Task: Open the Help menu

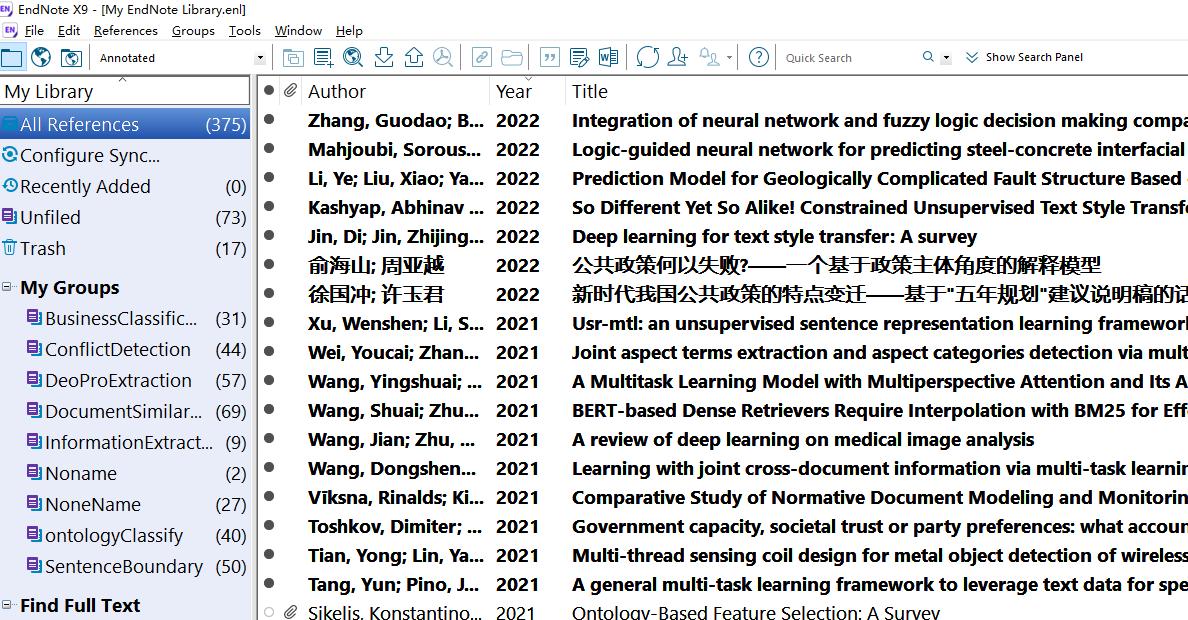Action: tap(349, 30)
